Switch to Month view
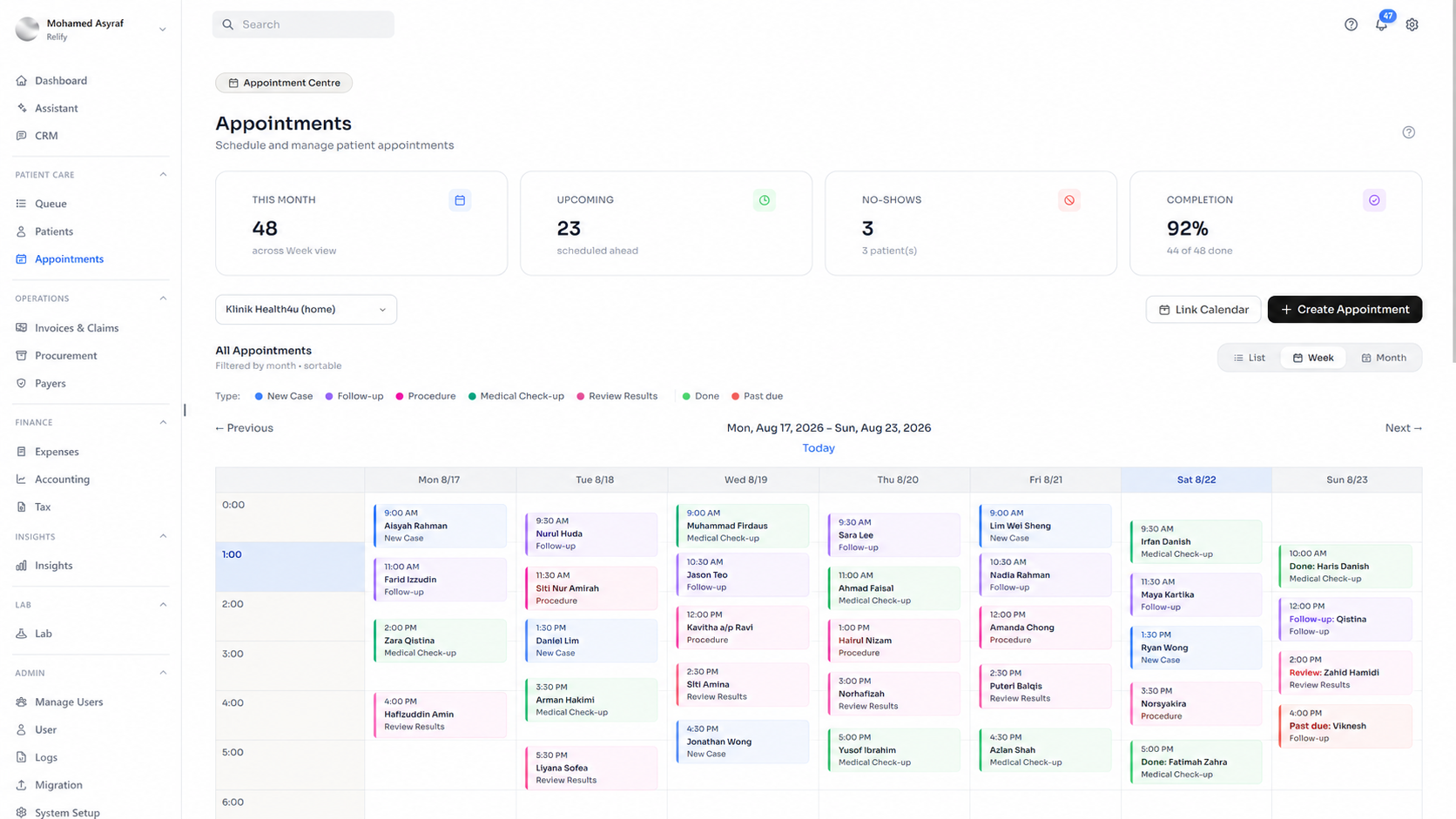Image resolution: width=1456 pixels, height=819 pixels. 1384,358
